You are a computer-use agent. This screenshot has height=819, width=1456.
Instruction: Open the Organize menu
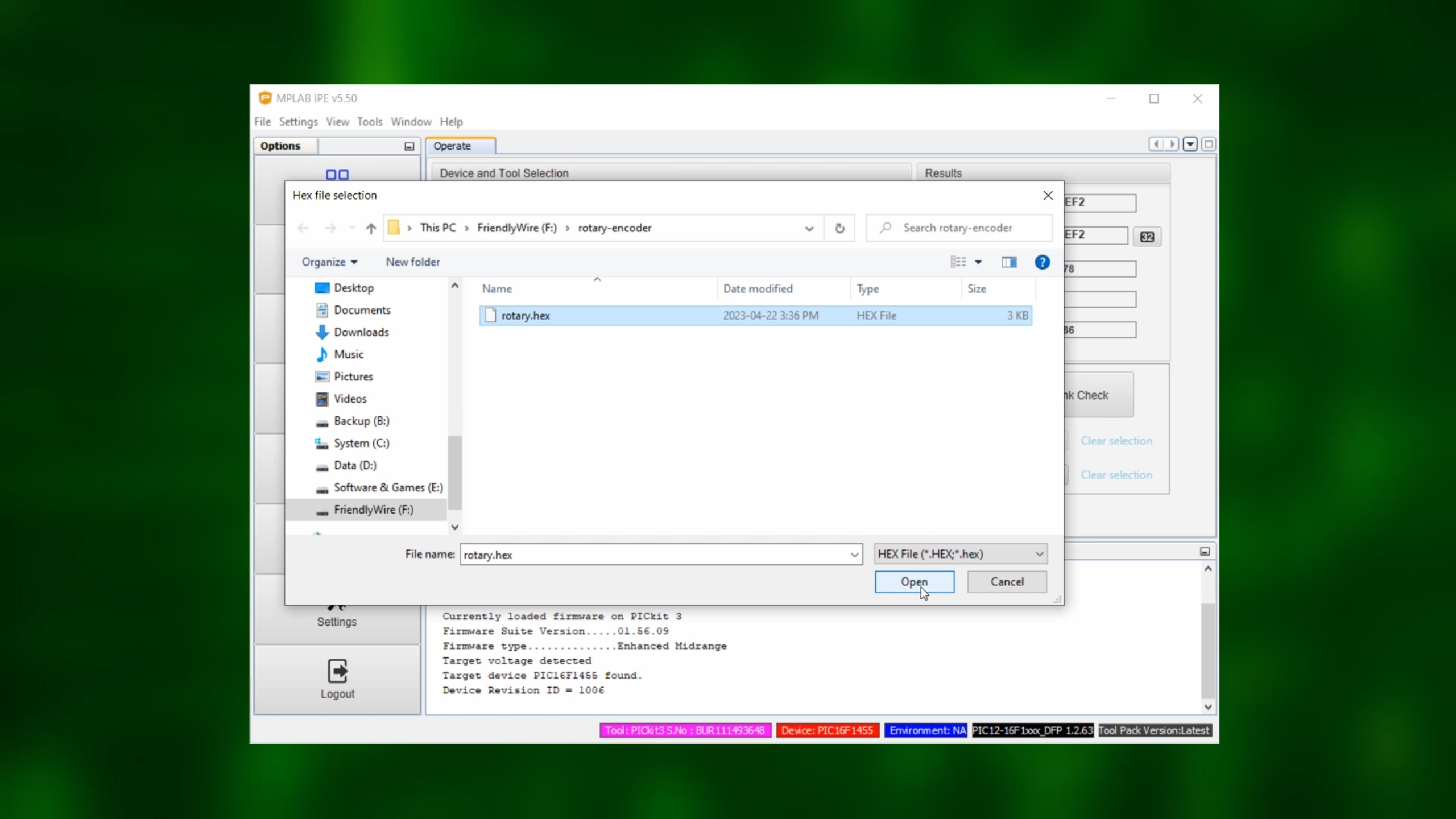[x=329, y=262]
